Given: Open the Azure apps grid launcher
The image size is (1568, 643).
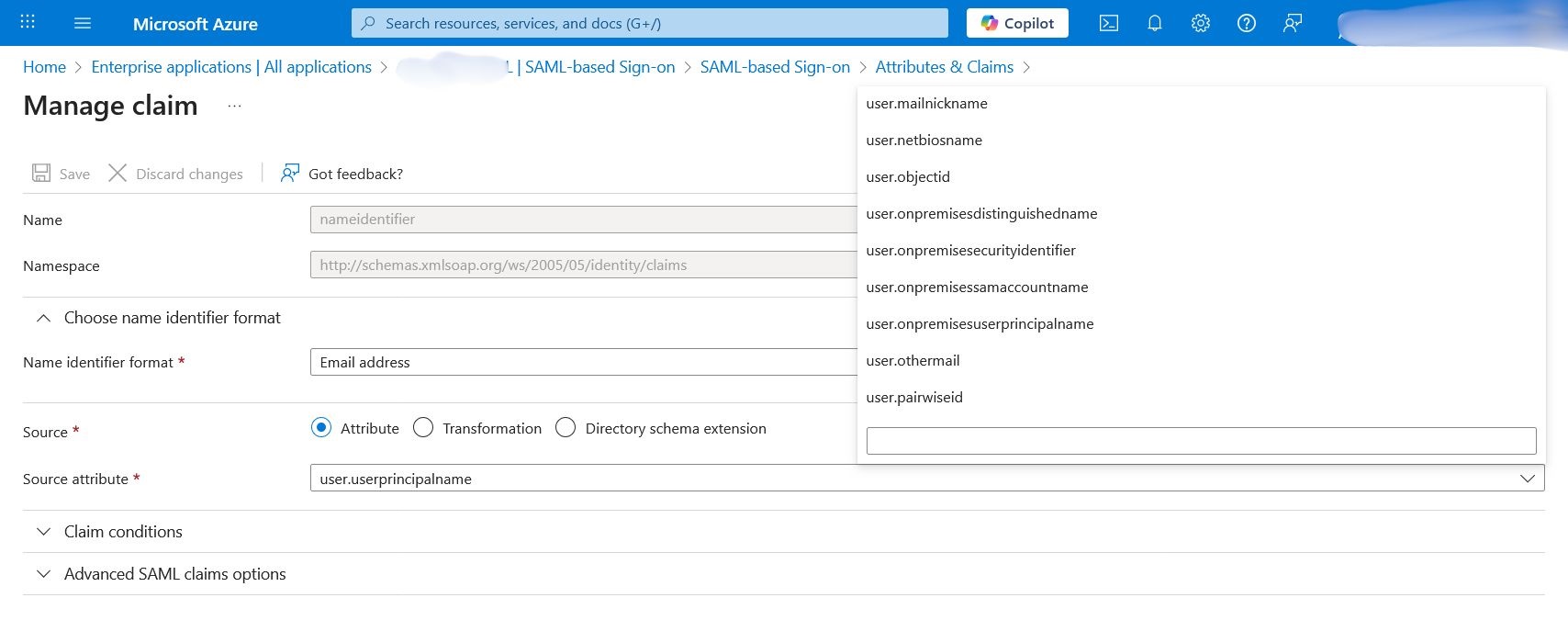Looking at the screenshot, I should point(28,22).
